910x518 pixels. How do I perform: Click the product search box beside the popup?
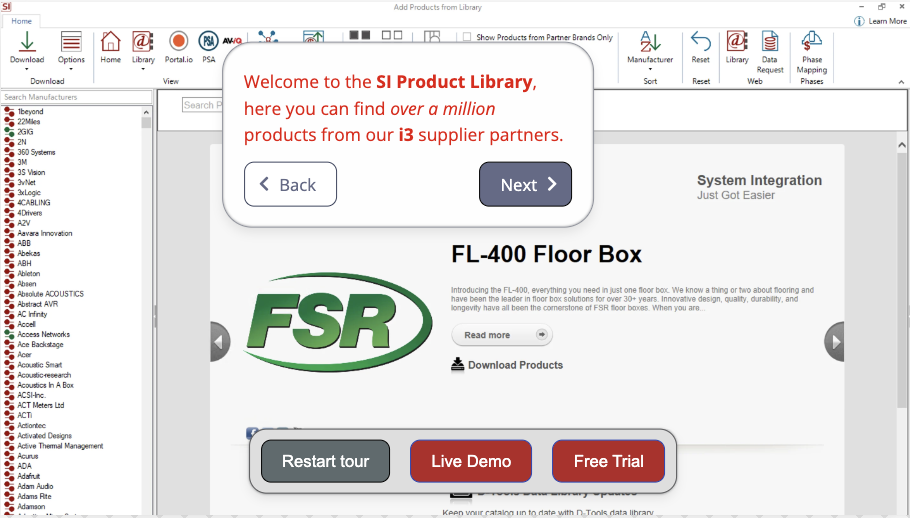[203, 105]
